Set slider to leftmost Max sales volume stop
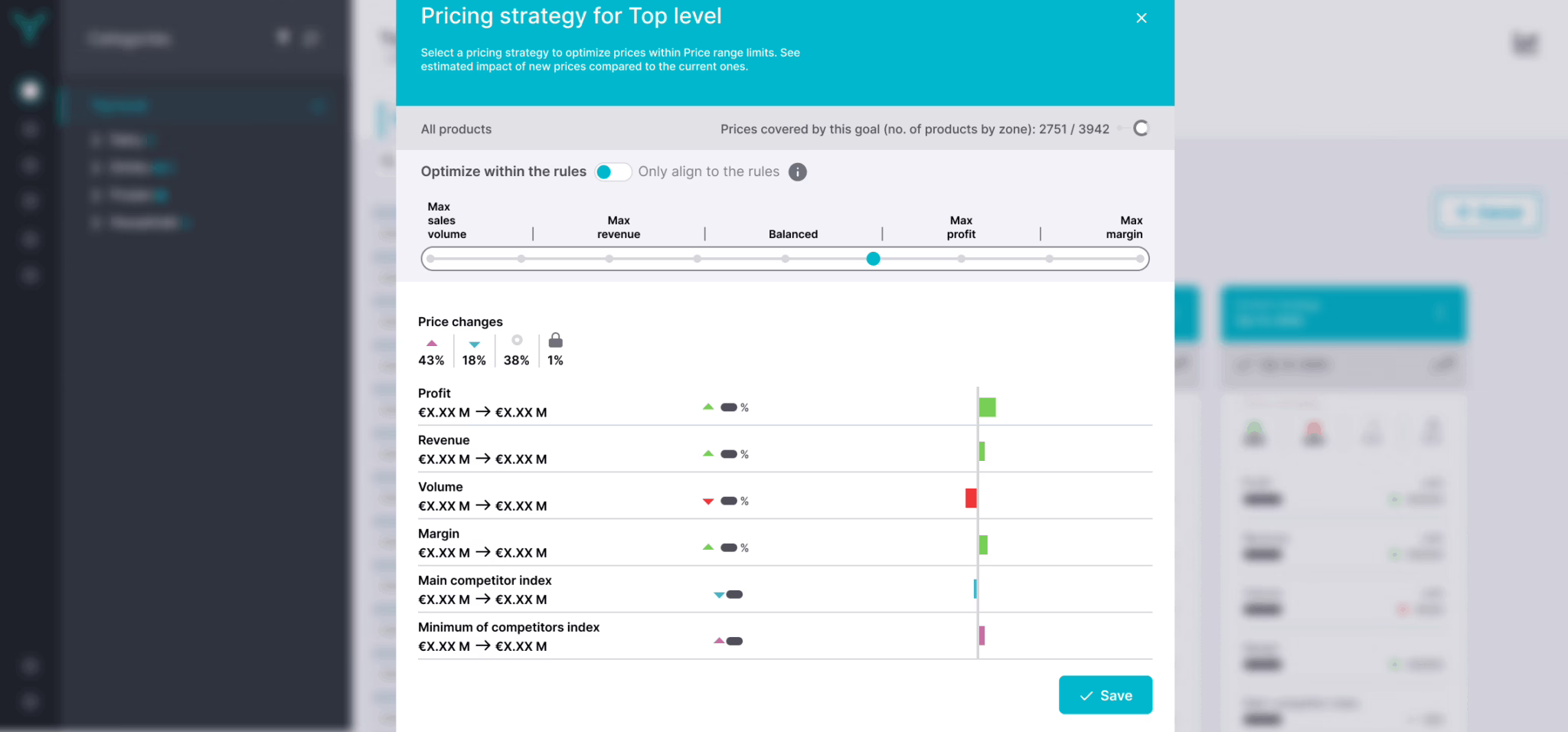The width and height of the screenshot is (1568, 732). 431,259
